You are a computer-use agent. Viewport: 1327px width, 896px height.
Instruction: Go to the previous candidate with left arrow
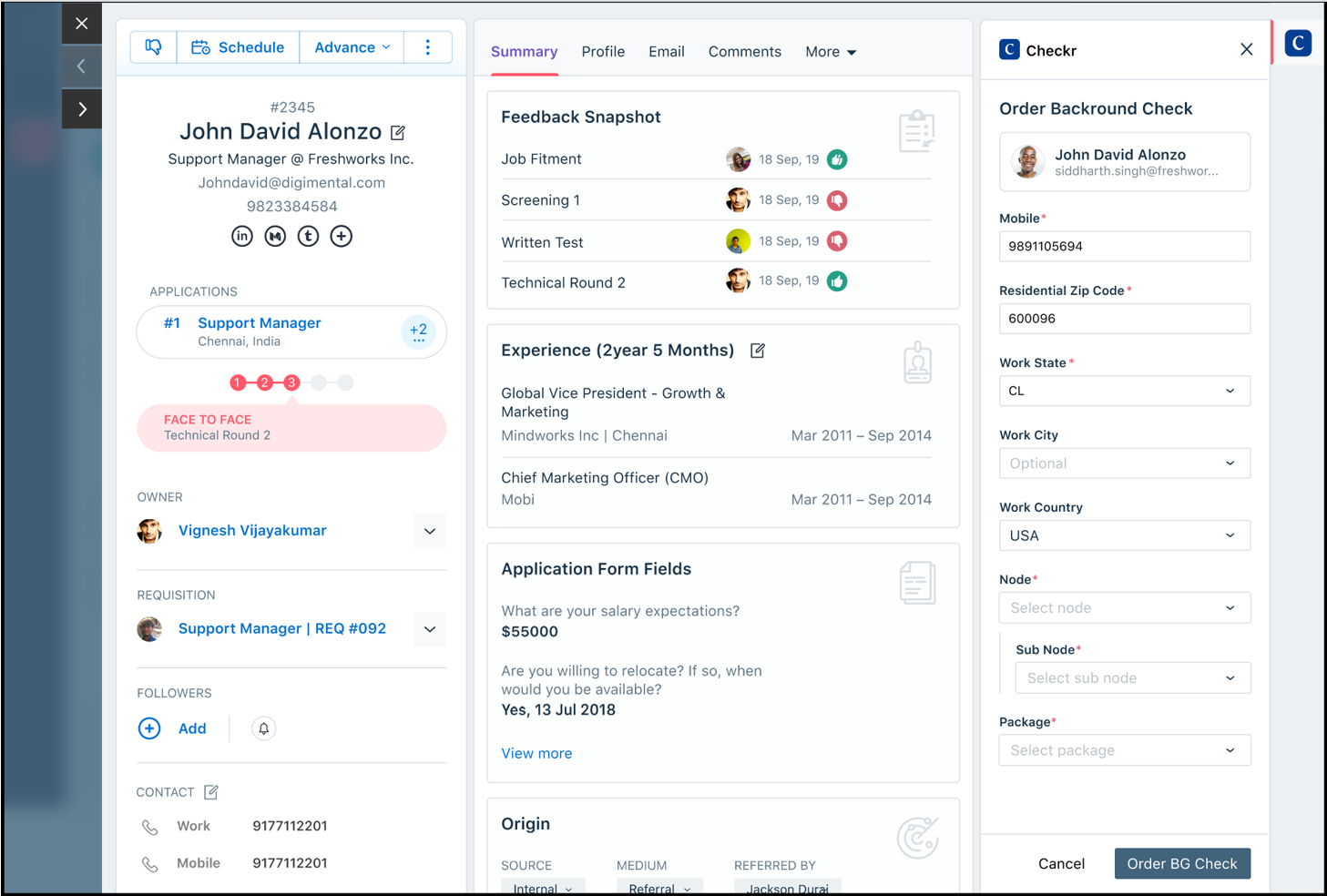[82, 66]
